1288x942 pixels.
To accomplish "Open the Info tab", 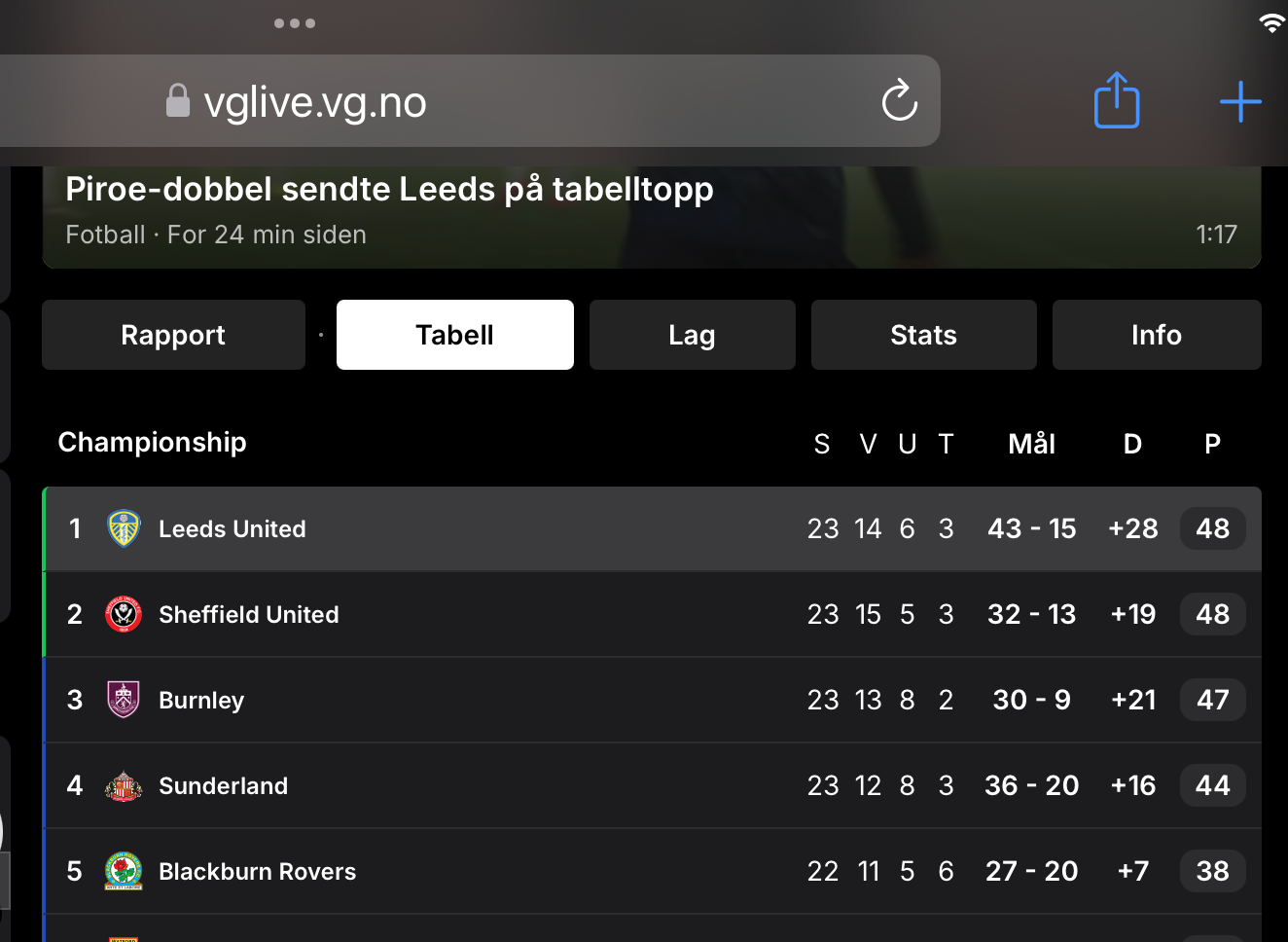I will pyautogui.click(x=1156, y=335).
